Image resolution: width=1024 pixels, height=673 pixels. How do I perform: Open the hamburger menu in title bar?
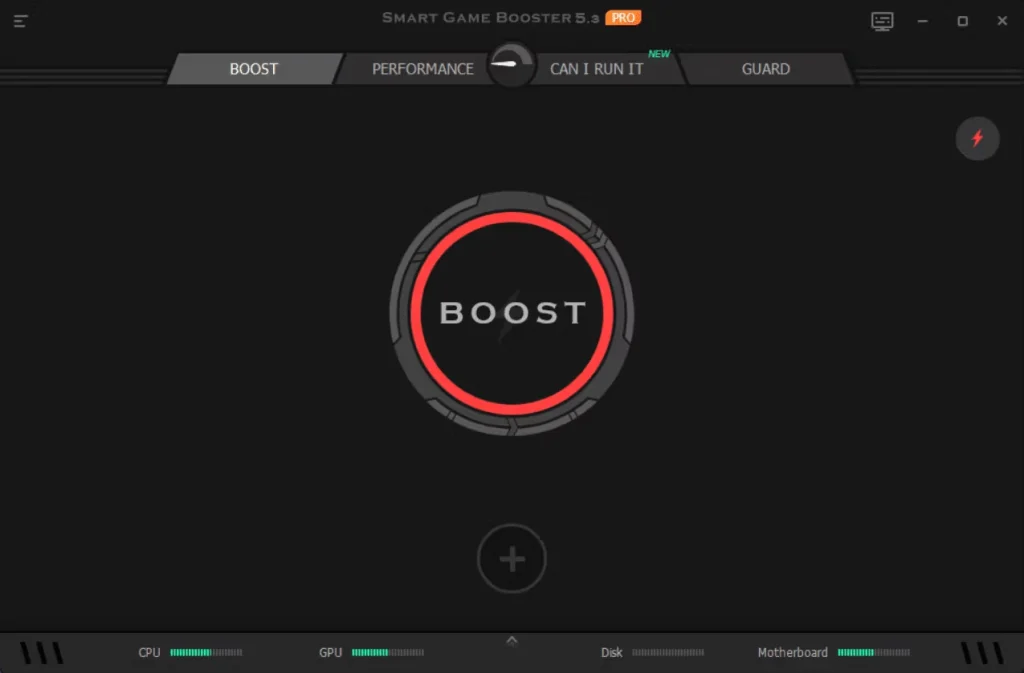[21, 21]
